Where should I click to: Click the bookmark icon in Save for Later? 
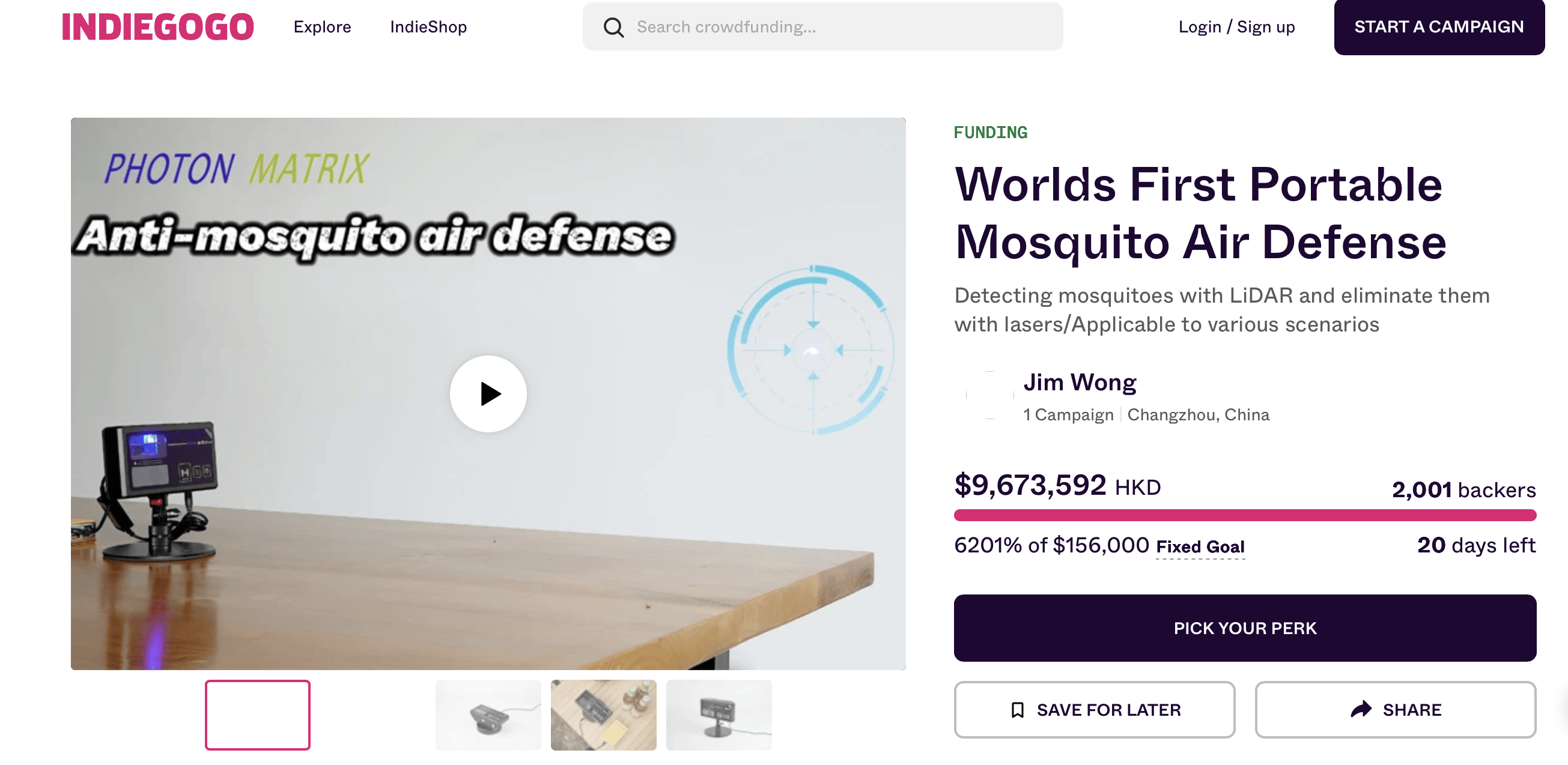pos(1017,710)
